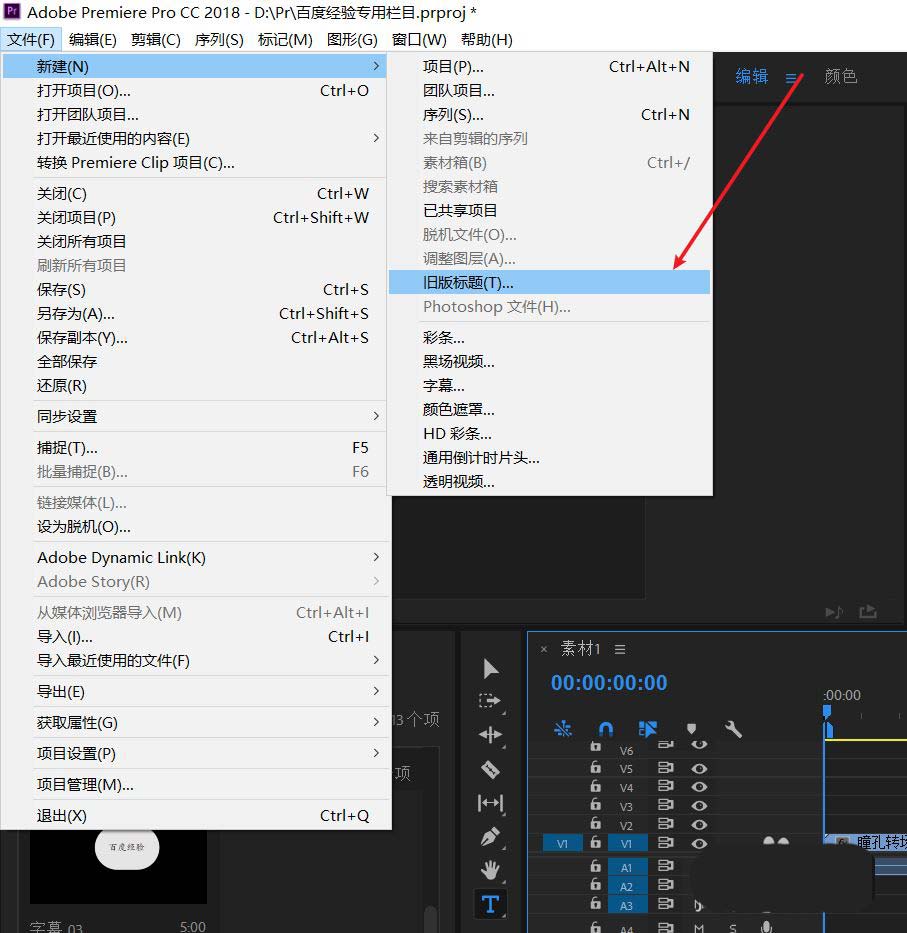Expand the 同步设置 submenu arrow
Image resolution: width=907 pixels, height=933 pixels.
[x=376, y=416]
